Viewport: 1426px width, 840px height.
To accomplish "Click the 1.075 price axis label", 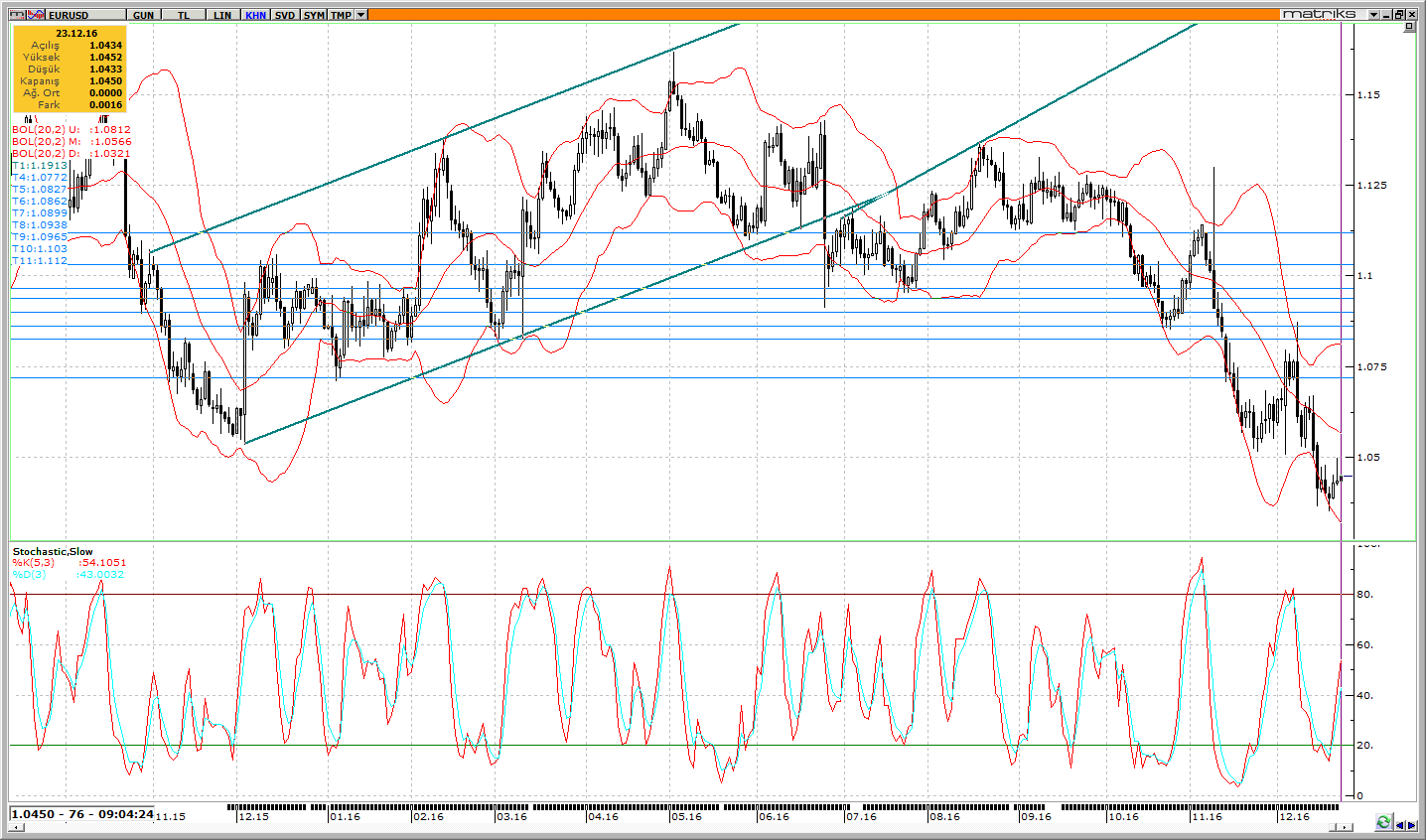I will pyautogui.click(x=1371, y=367).
